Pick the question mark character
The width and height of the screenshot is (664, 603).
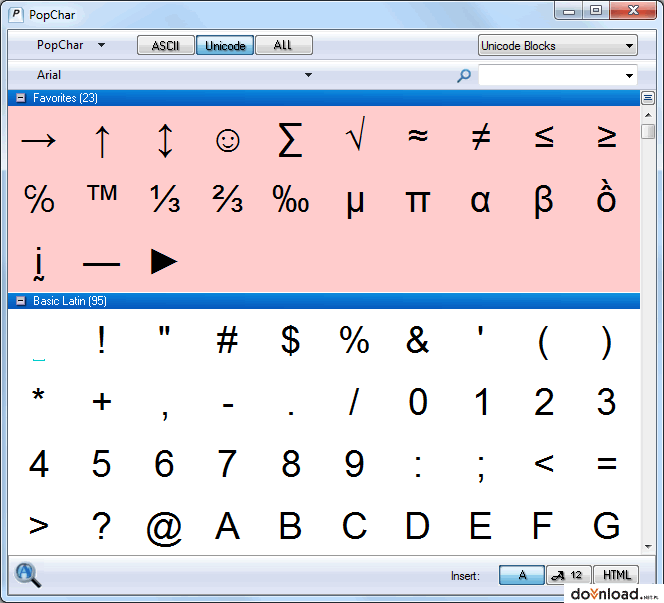pyautogui.click(x=102, y=526)
